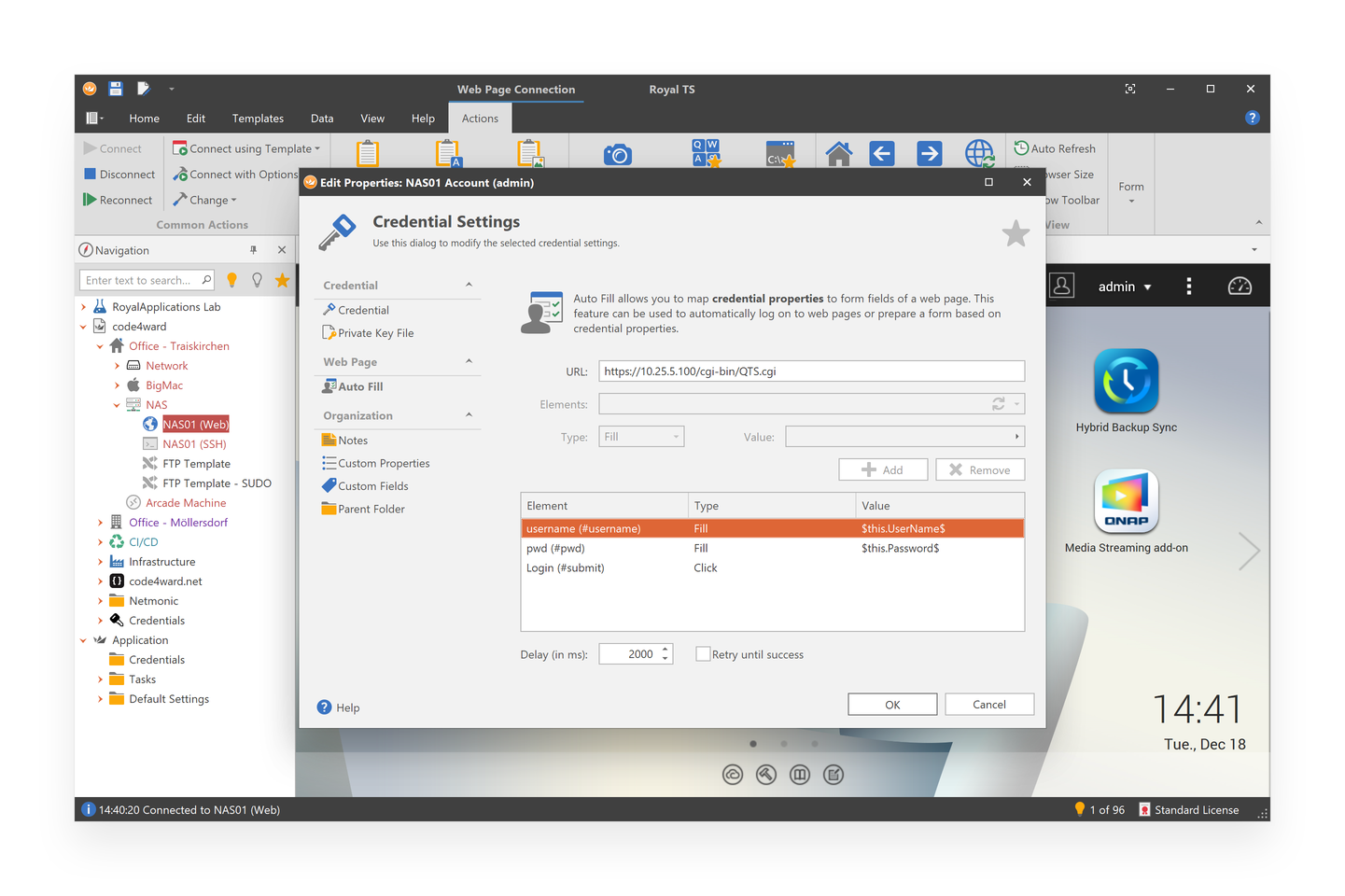Click the OK button

pyautogui.click(x=891, y=705)
